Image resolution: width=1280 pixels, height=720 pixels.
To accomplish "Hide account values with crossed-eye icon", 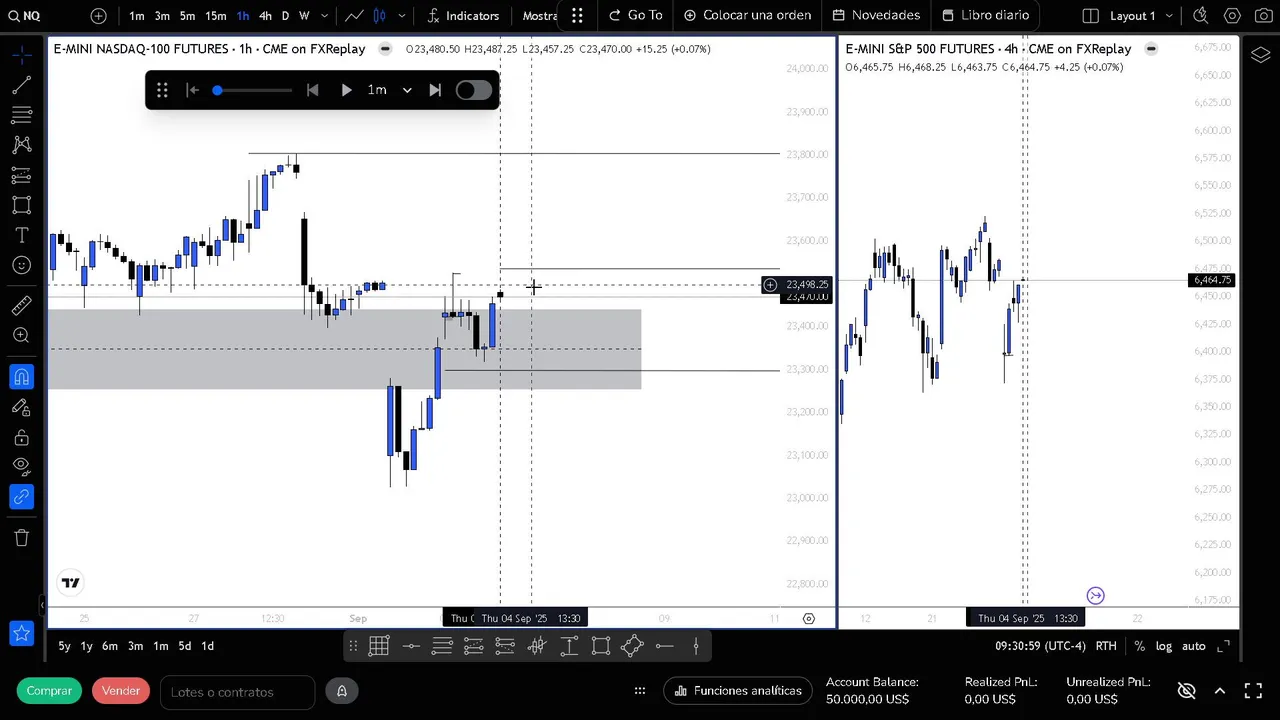I will pyautogui.click(x=1186, y=691).
